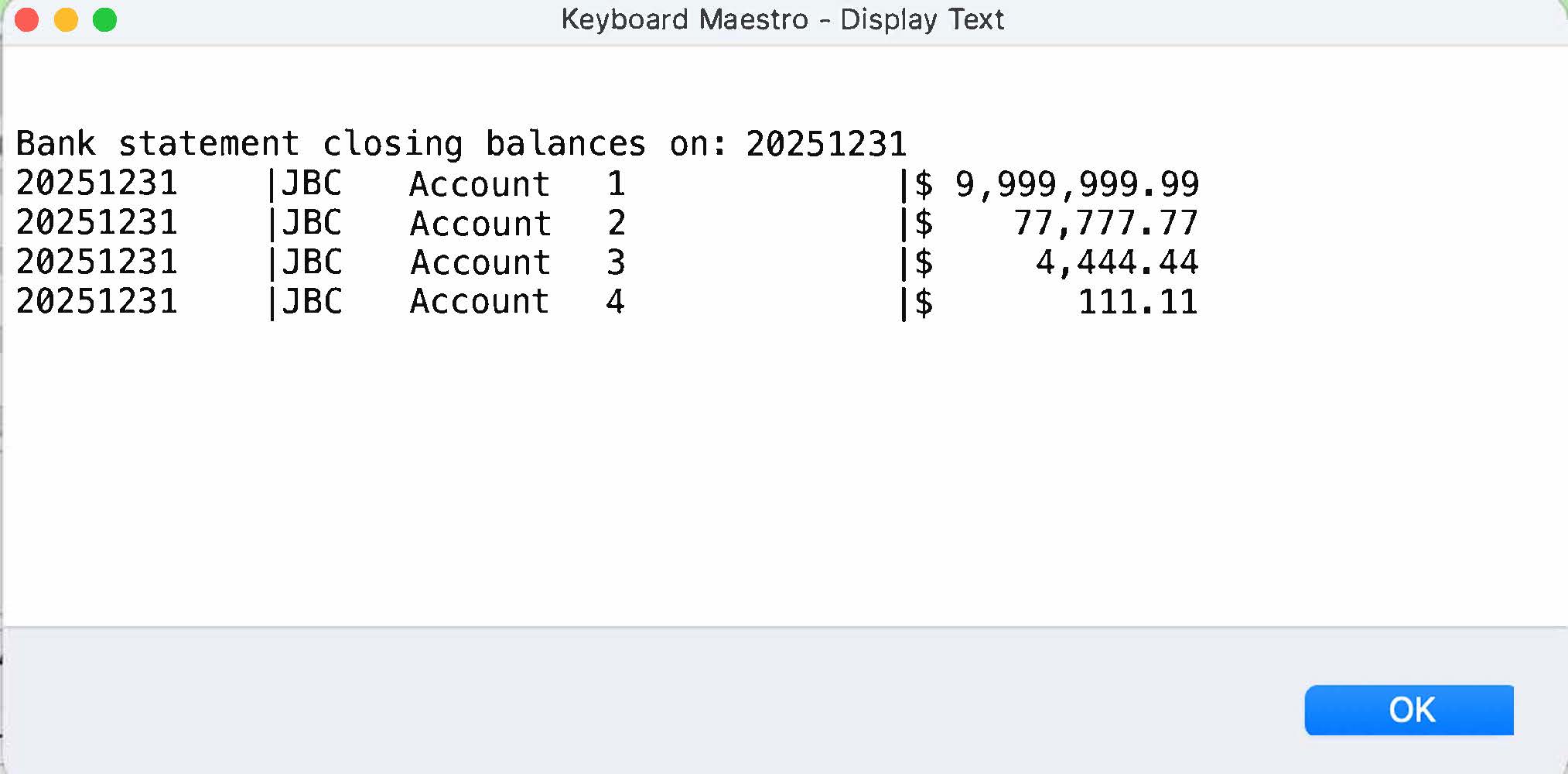Click the amount 9,999,999.99
Image resolution: width=1568 pixels, height=774 pixels.
[1076, 184]
